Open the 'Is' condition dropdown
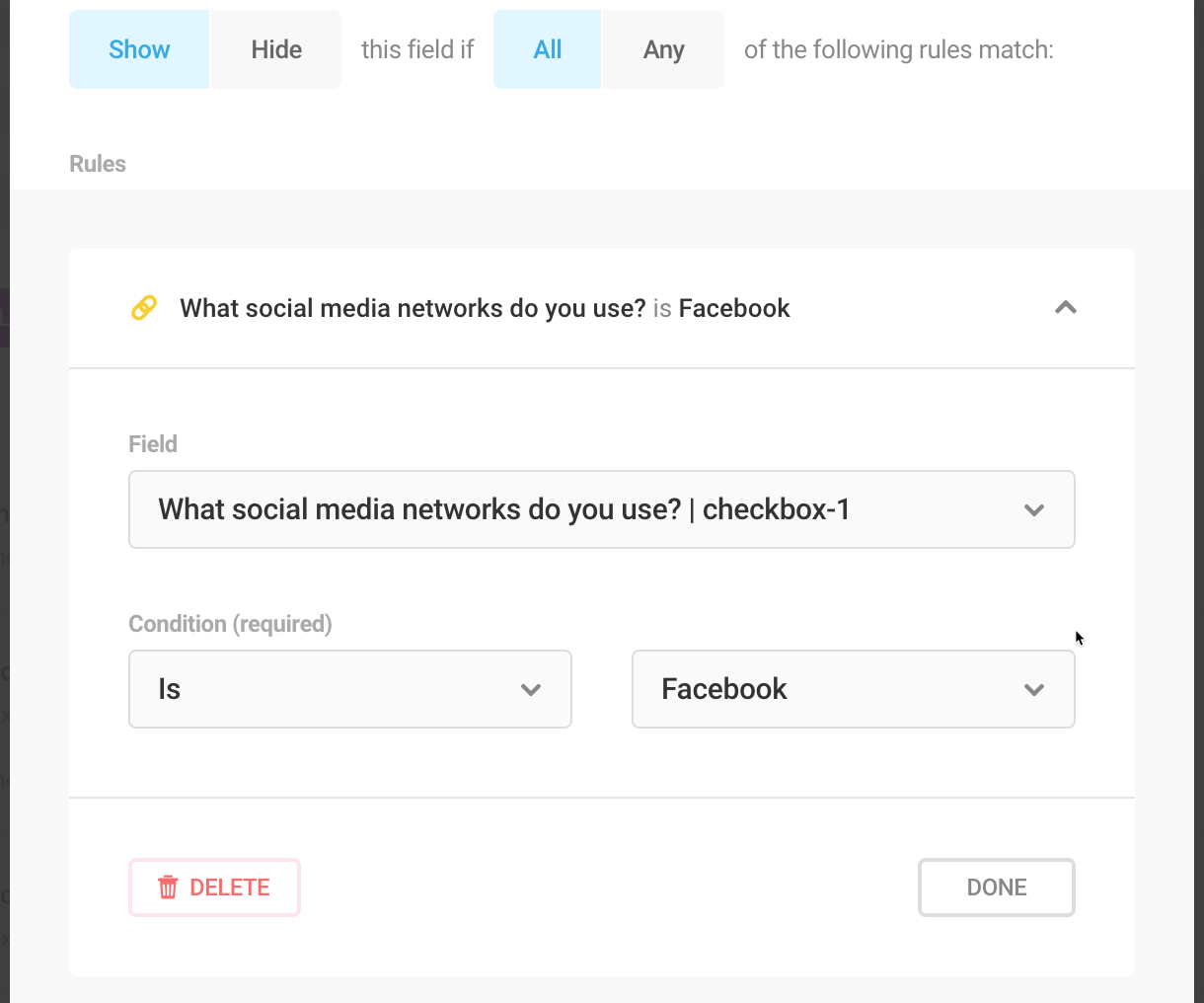This screenshot has width=1204, height=1003. coord(336,689)
